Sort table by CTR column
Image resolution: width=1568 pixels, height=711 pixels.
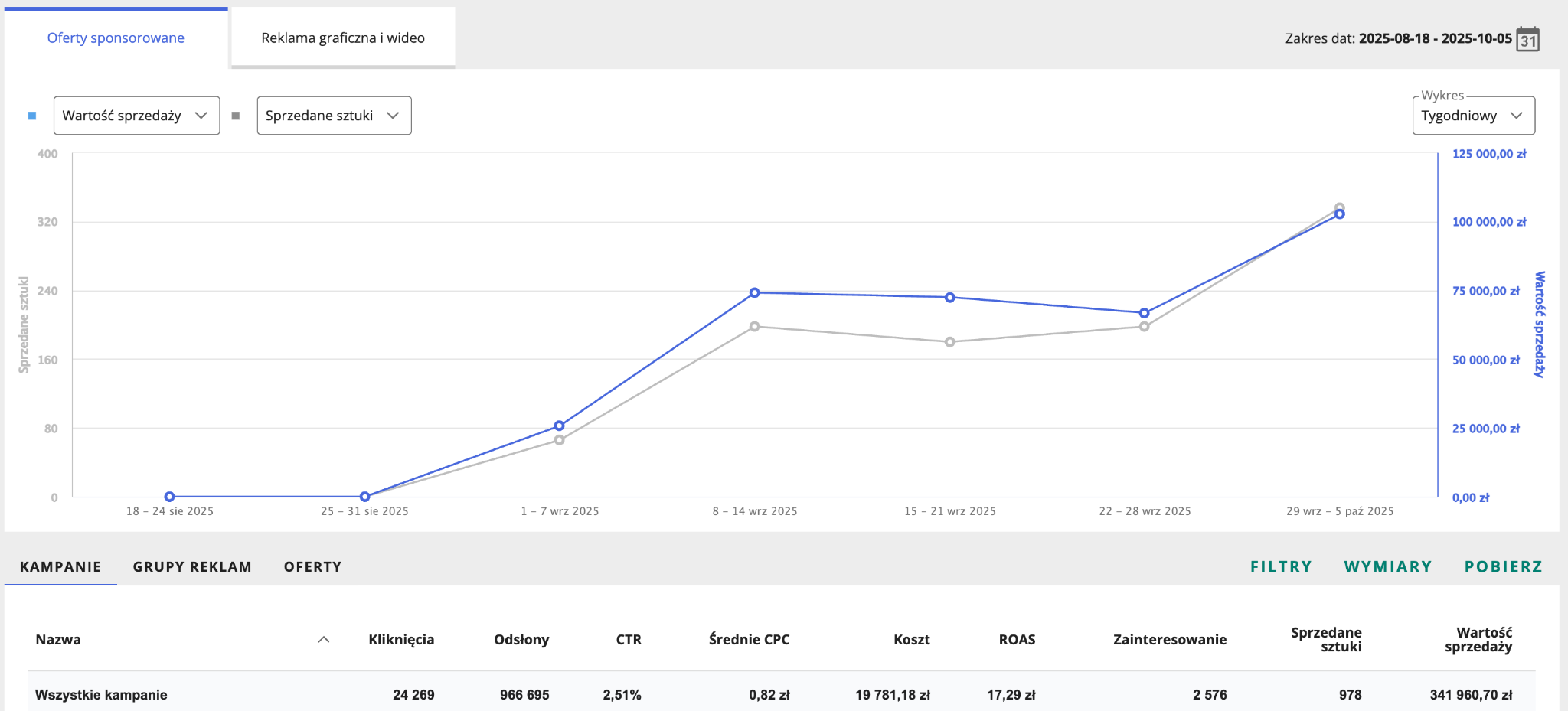(629, 640)
